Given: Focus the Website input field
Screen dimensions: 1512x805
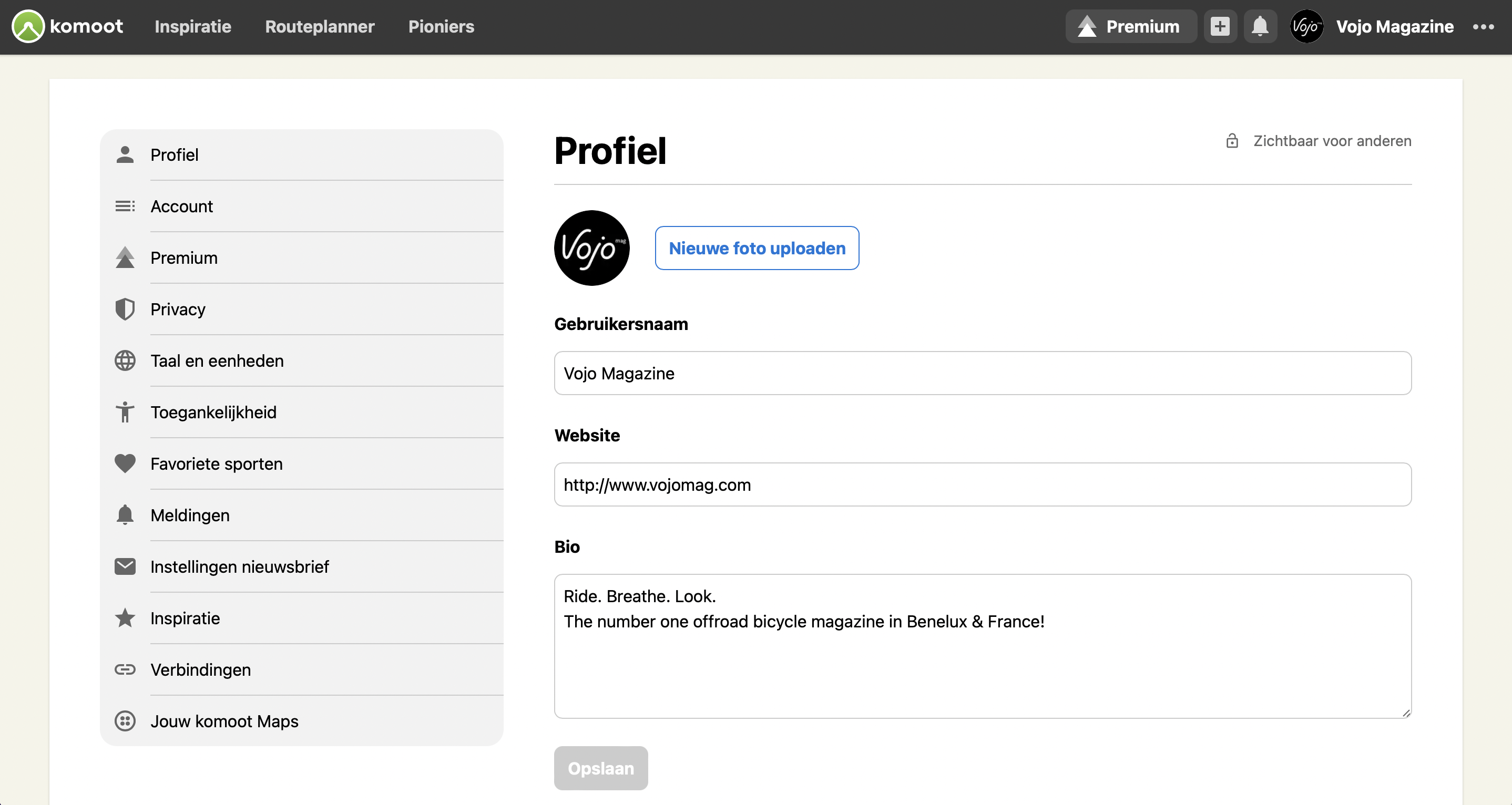Looking at the screenshot, I should point(983,484).
